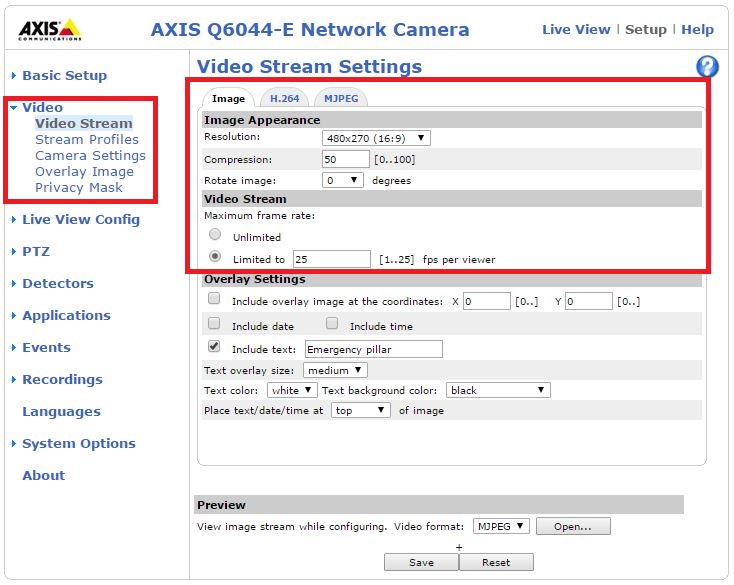The height and width of the screenshot is (585, 734).
Task: Click the blue help question mark icon
Action: coord(707,67)
